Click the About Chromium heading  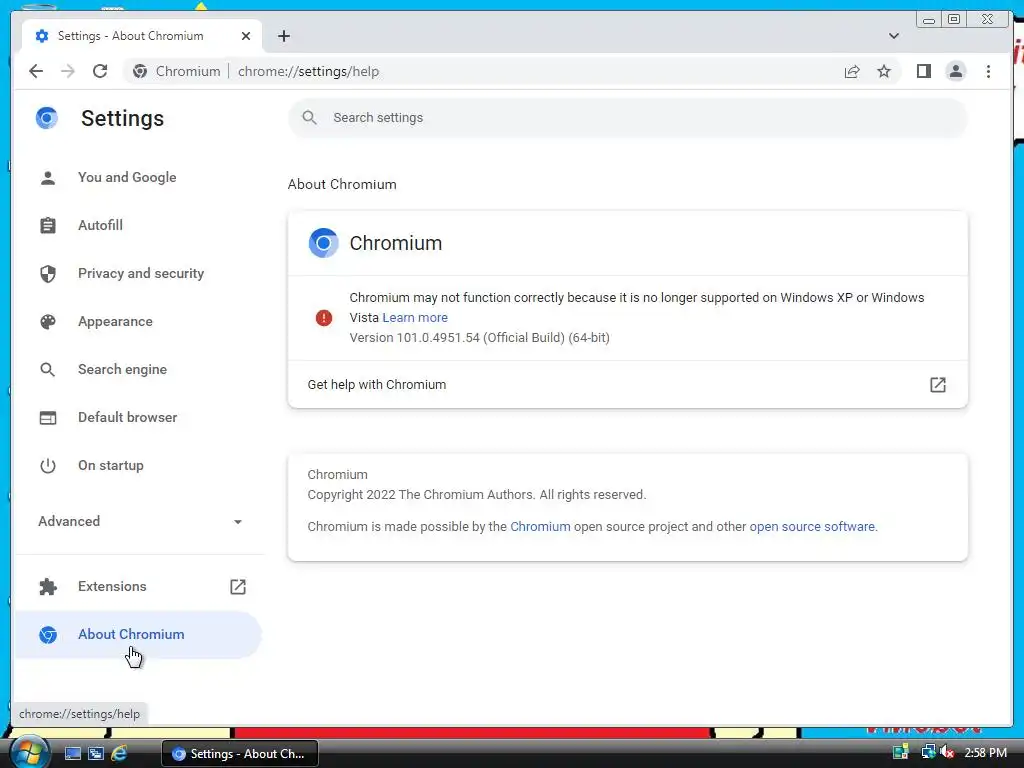point(342,185)
